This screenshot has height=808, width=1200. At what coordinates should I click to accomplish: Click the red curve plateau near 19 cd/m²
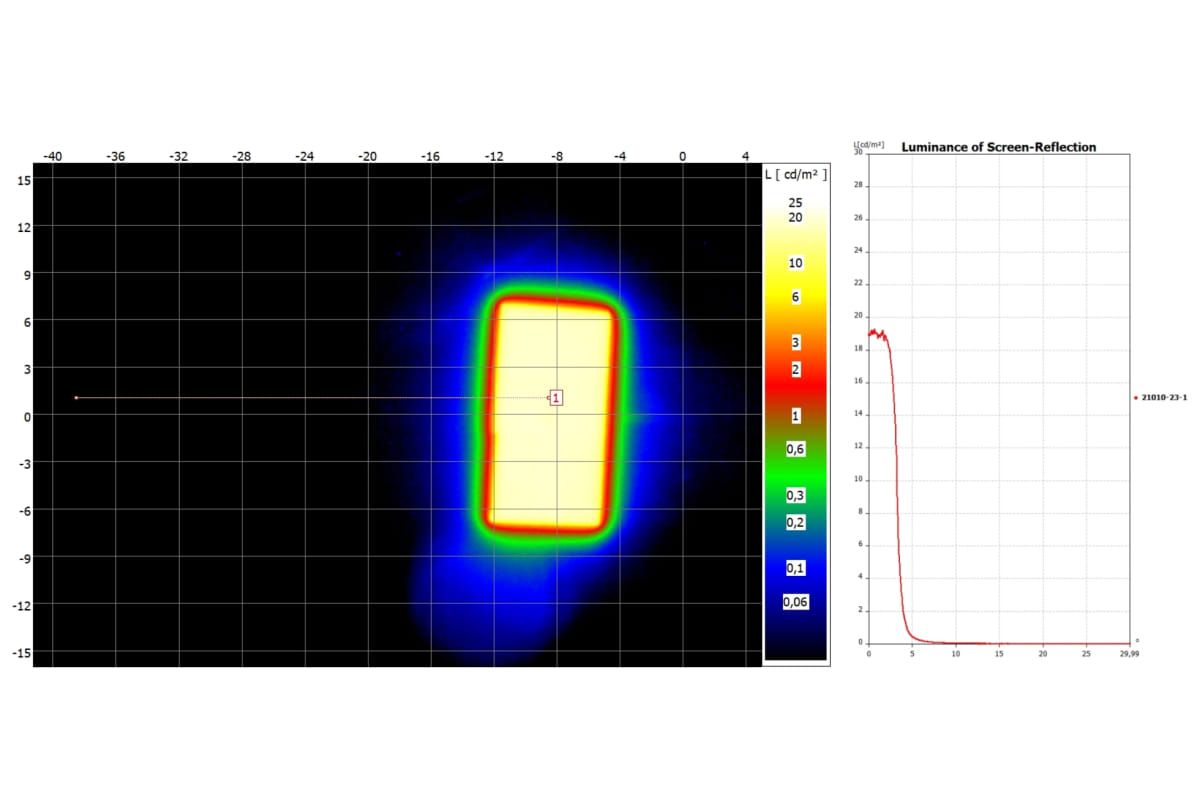point(877,333)
